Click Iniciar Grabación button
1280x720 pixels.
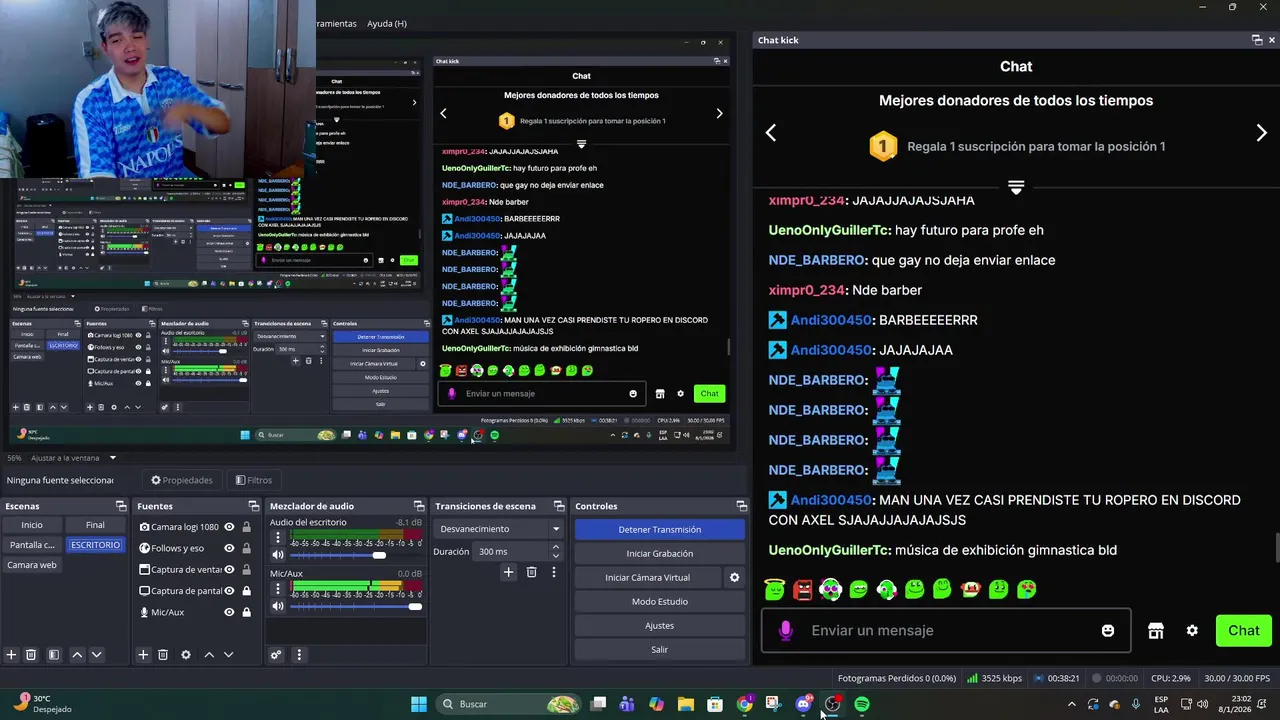[x=660, y=553]
